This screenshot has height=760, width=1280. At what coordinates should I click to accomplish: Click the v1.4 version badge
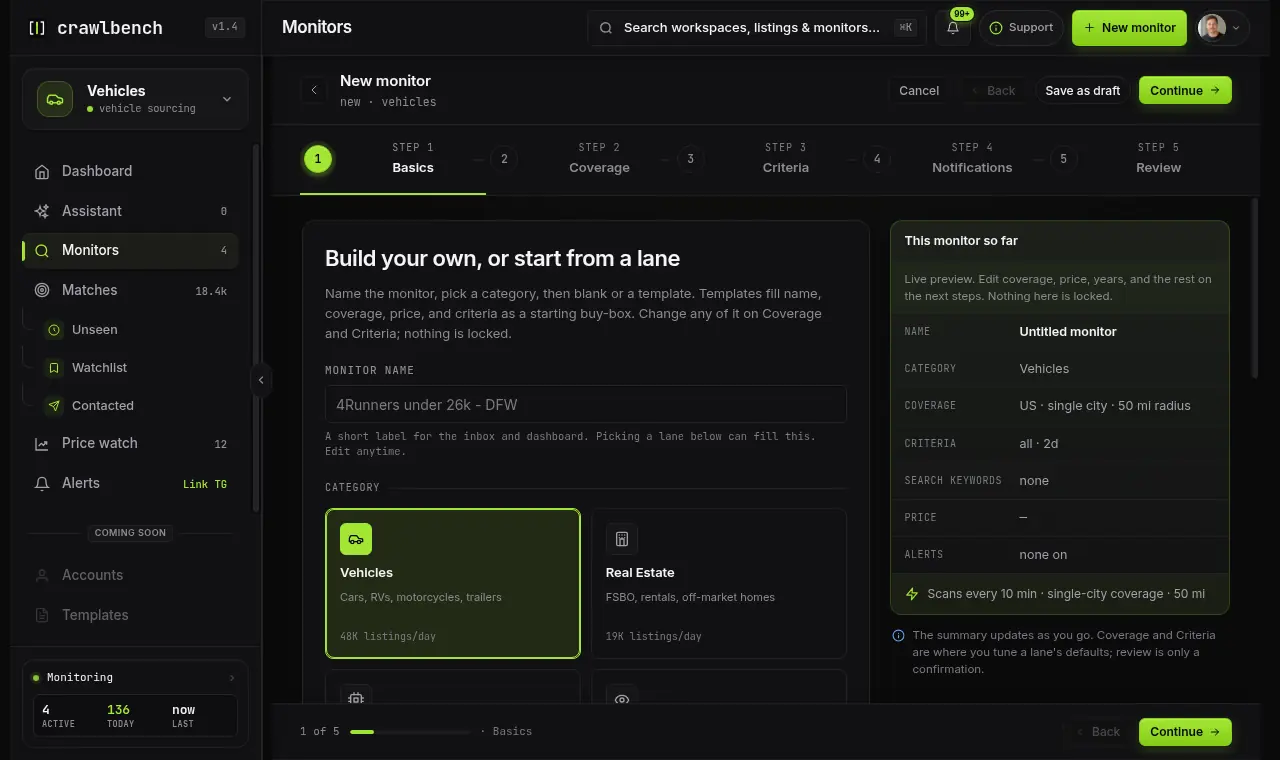[225, 28]
